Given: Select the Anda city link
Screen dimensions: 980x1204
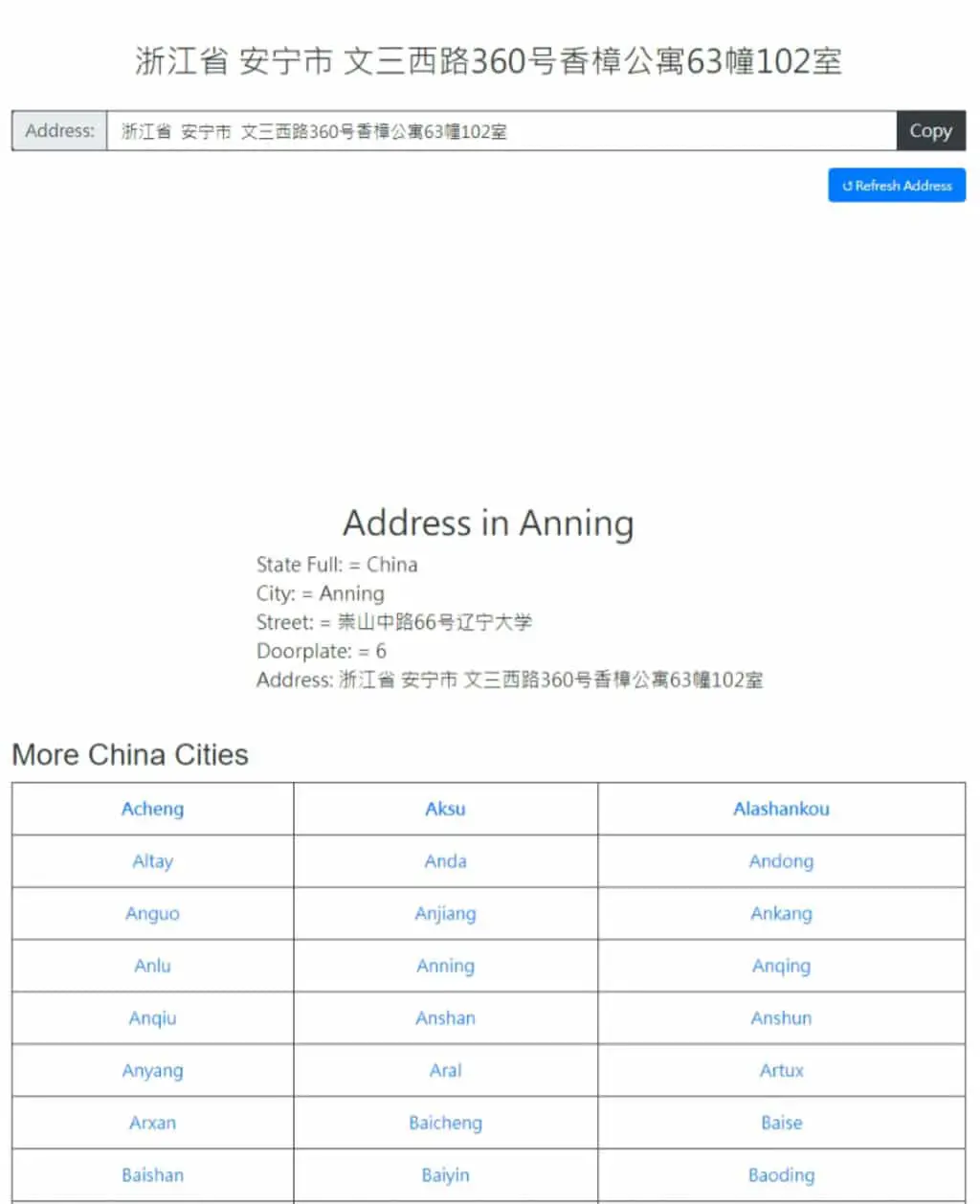Looking at the screenshot, I should (x=445, y=861).
